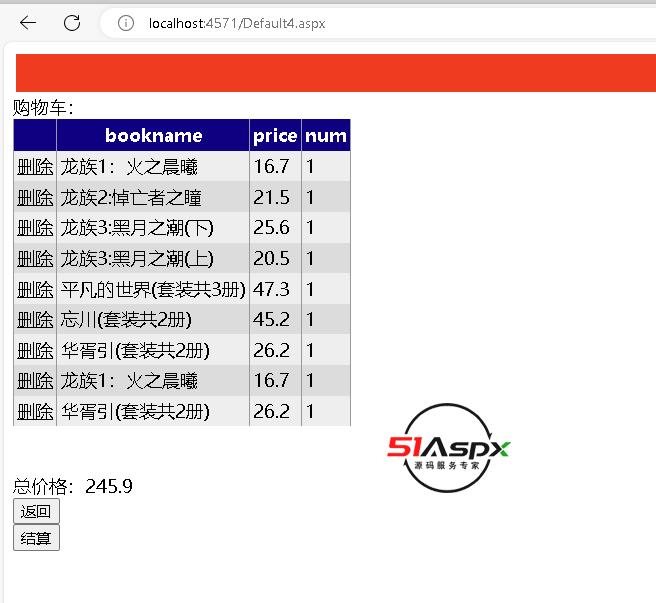Select book title 龙族3:黑月之潮(下)
The image size is (656, 603).
point(137,228)
